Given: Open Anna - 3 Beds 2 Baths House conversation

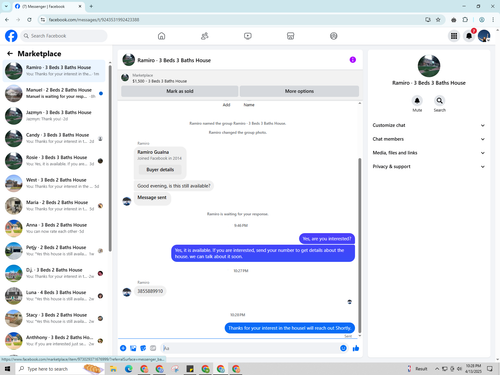Looking at the screenshot, I should click(x=54, y=228).
